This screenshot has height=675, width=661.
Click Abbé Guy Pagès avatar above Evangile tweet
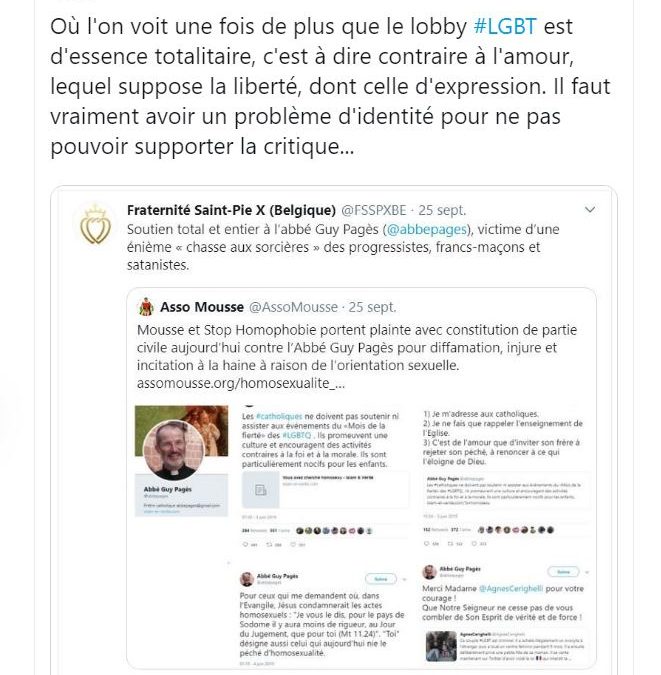point(247,579)
